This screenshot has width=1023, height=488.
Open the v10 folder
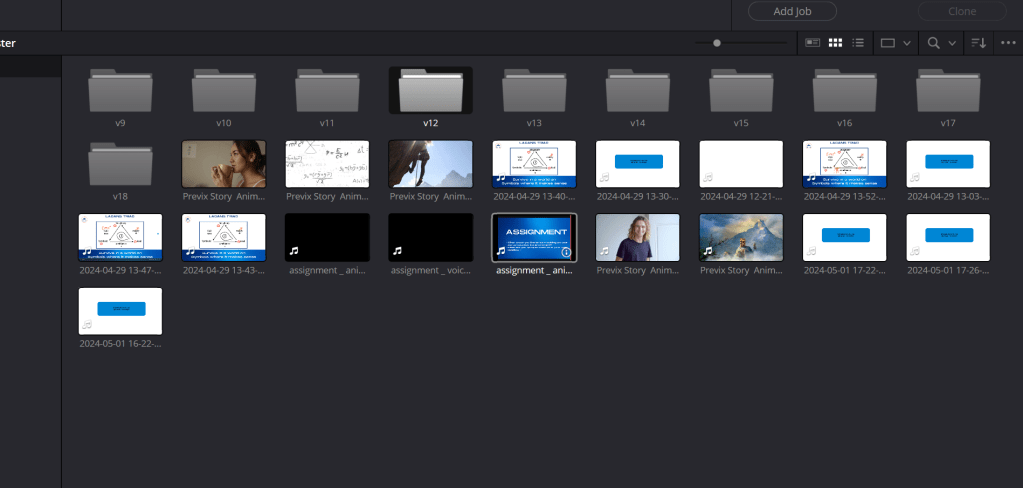click(224, 91)
